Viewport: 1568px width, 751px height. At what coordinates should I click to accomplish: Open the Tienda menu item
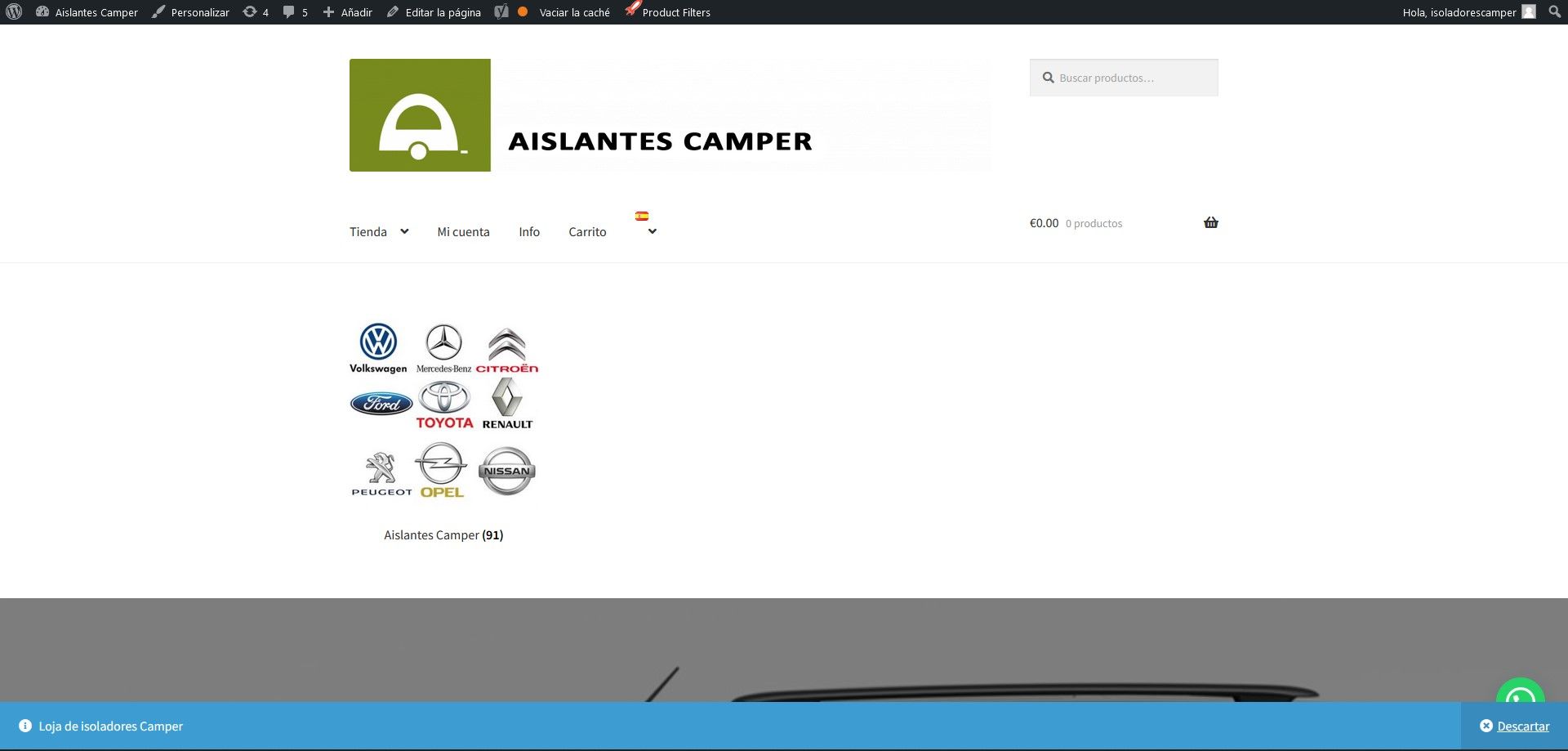pos(368,232)
